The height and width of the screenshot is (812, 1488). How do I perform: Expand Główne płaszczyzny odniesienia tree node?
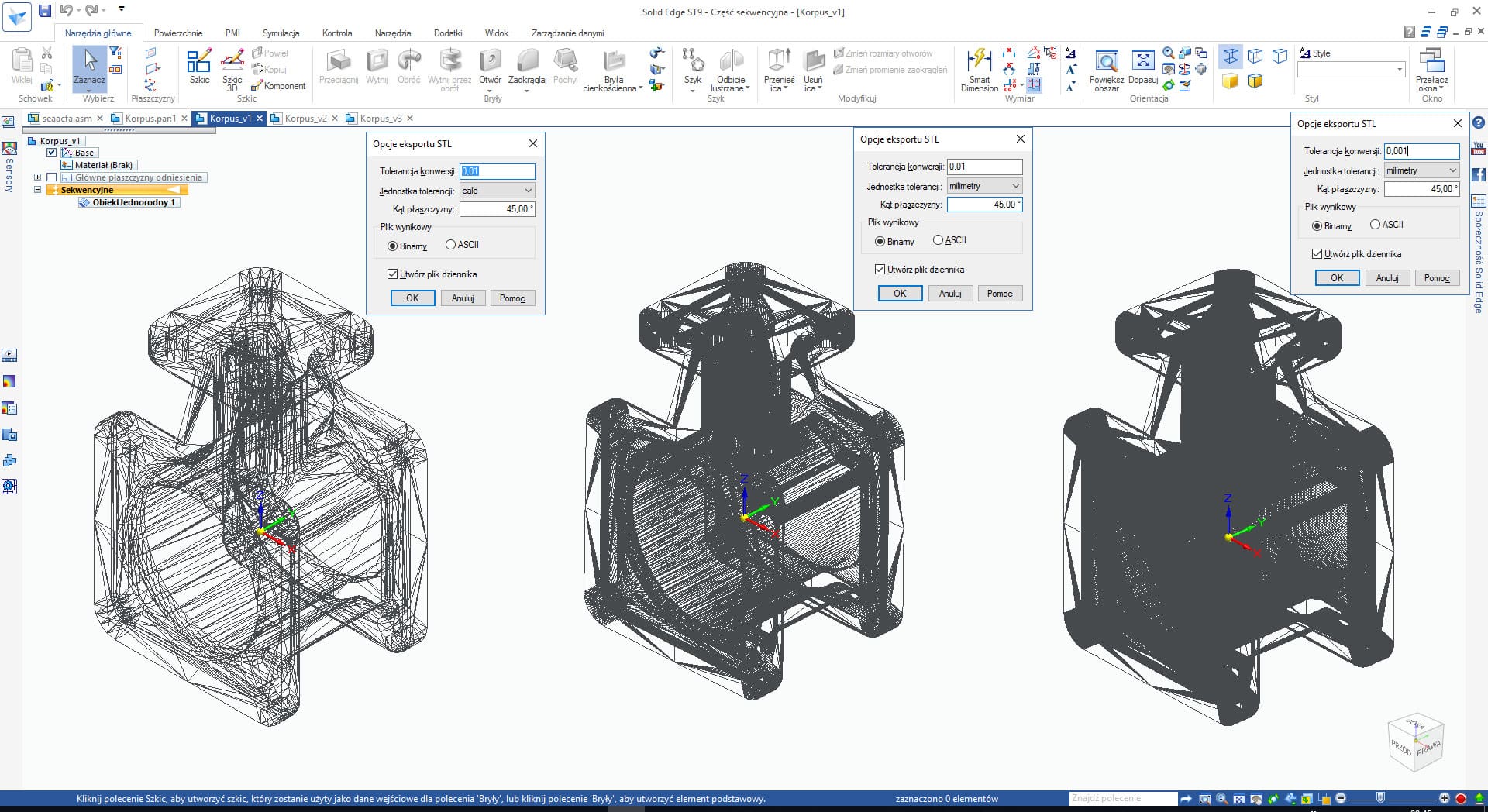coord(37,177)
